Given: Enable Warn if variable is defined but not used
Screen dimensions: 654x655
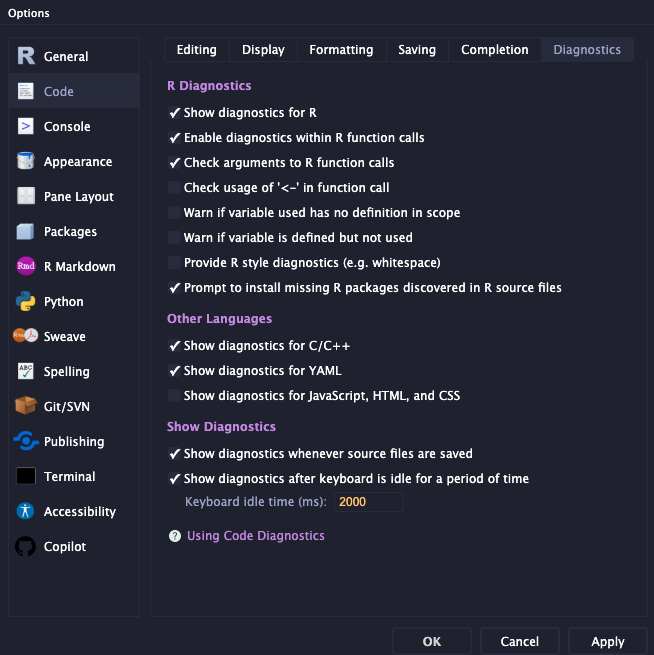Looking at the screenshot, I should tap(175, 238).
